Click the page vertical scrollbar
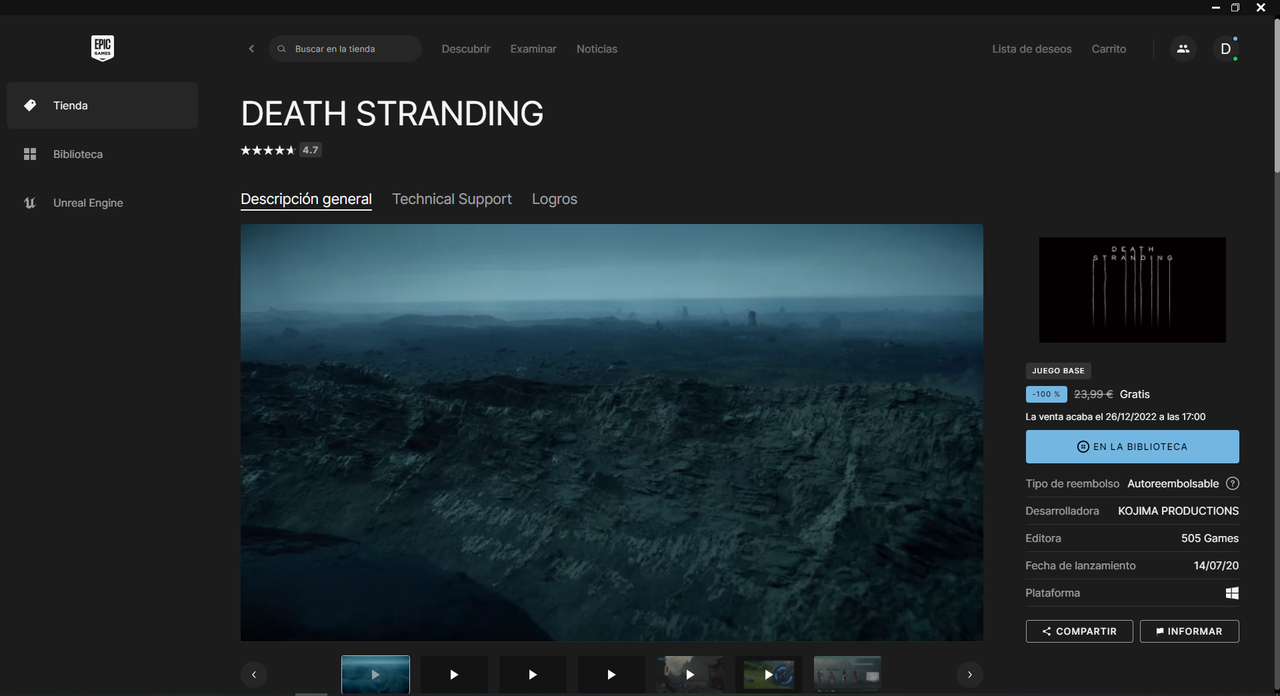 (1276, 95)
